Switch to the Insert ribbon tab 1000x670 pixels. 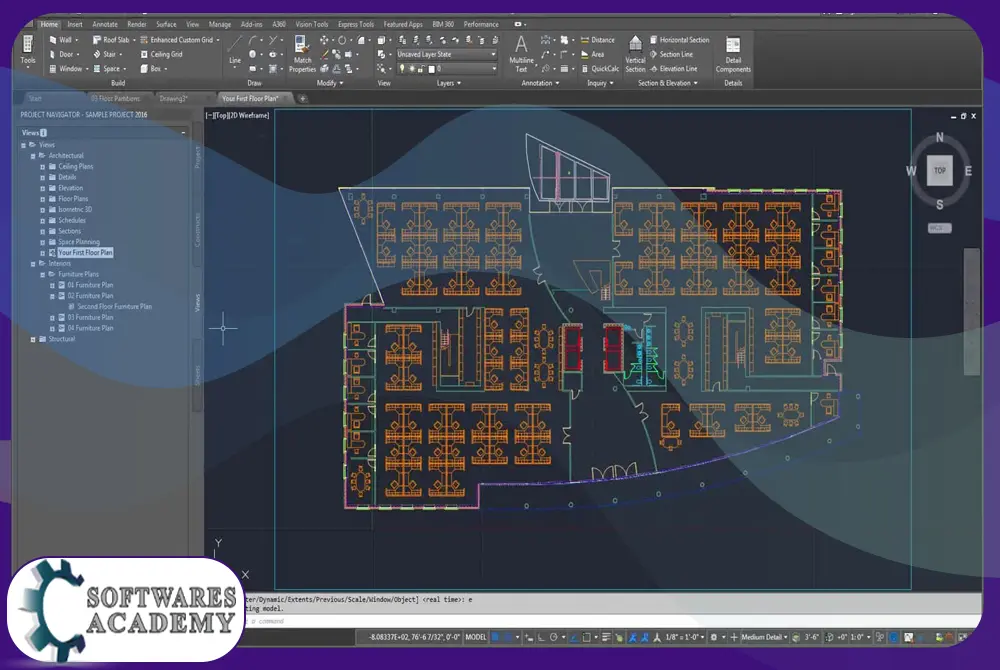[75, 24]
